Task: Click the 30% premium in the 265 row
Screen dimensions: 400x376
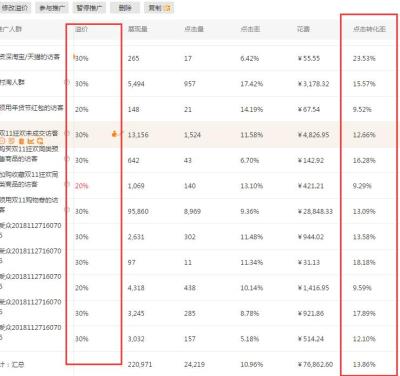Action: [x=82, y=58]
